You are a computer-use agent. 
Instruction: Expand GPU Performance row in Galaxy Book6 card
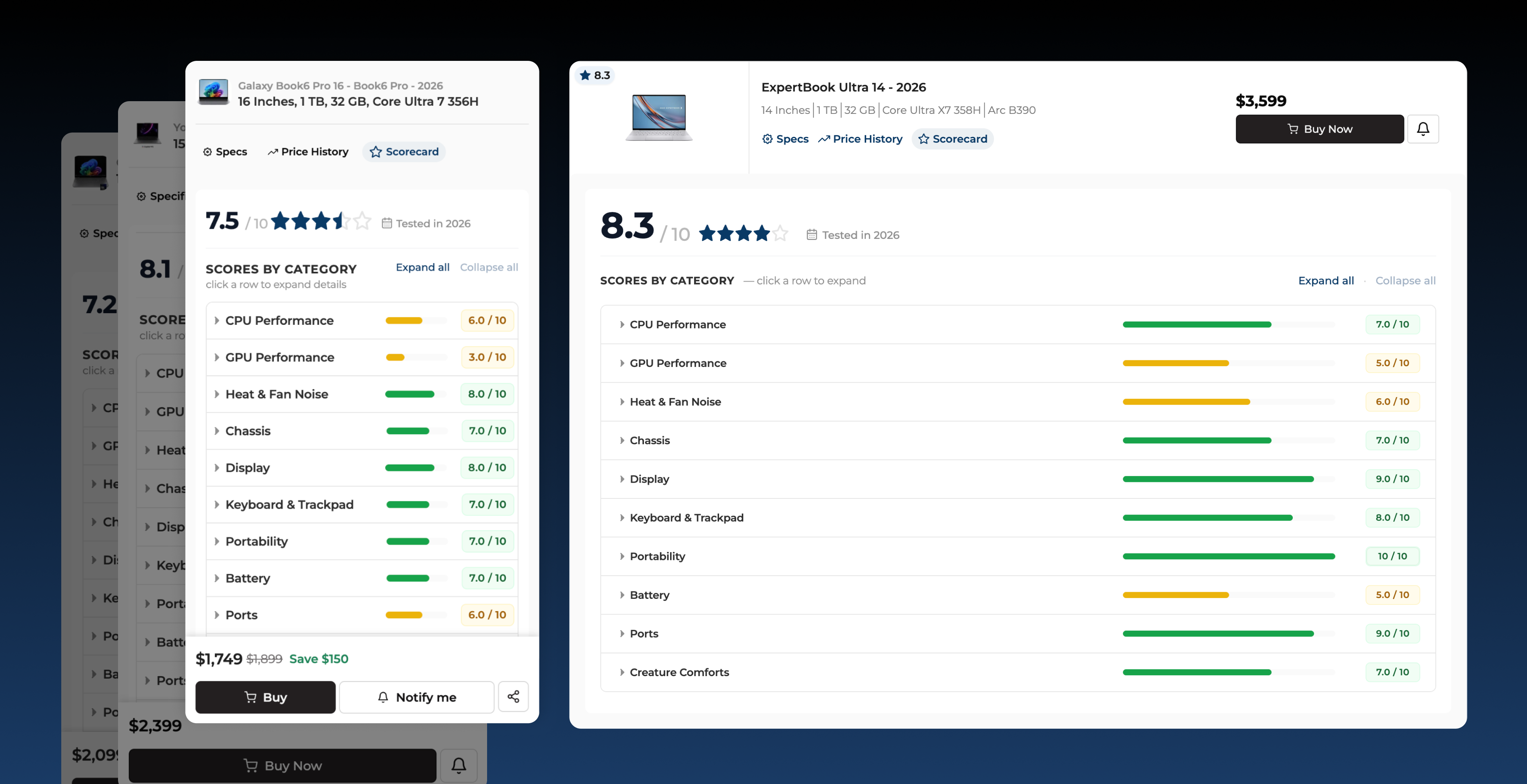tap(362, 357)
